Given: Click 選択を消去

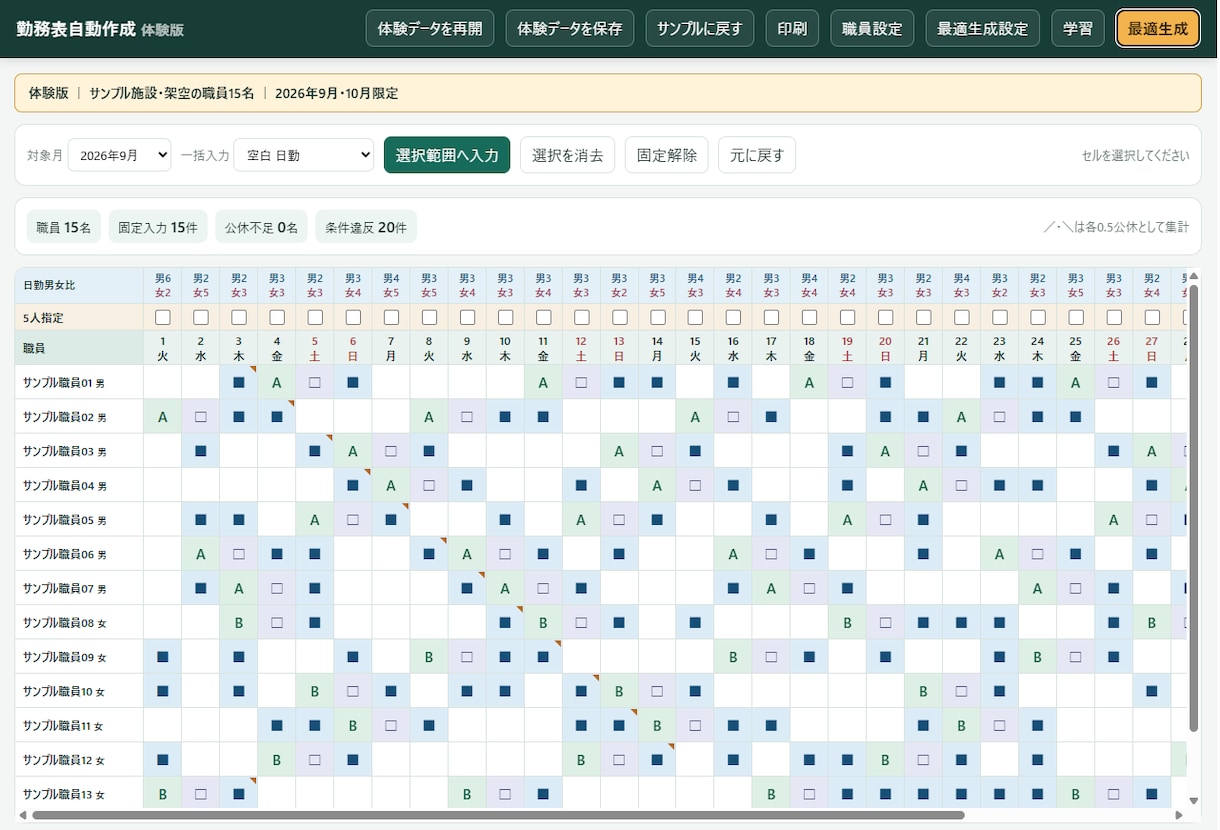Looking at the screenshot, I should point(567,155).
